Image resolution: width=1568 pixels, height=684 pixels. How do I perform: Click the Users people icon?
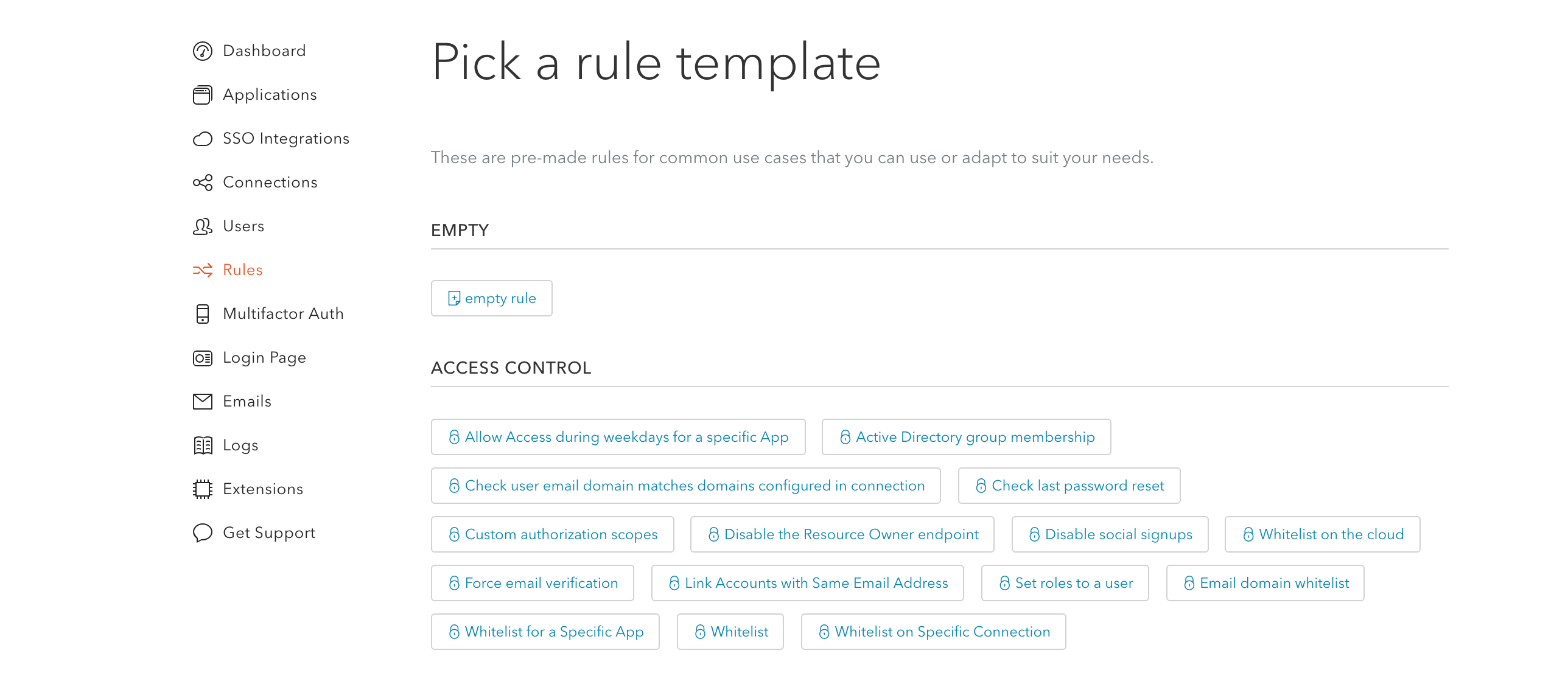[202, 226]
